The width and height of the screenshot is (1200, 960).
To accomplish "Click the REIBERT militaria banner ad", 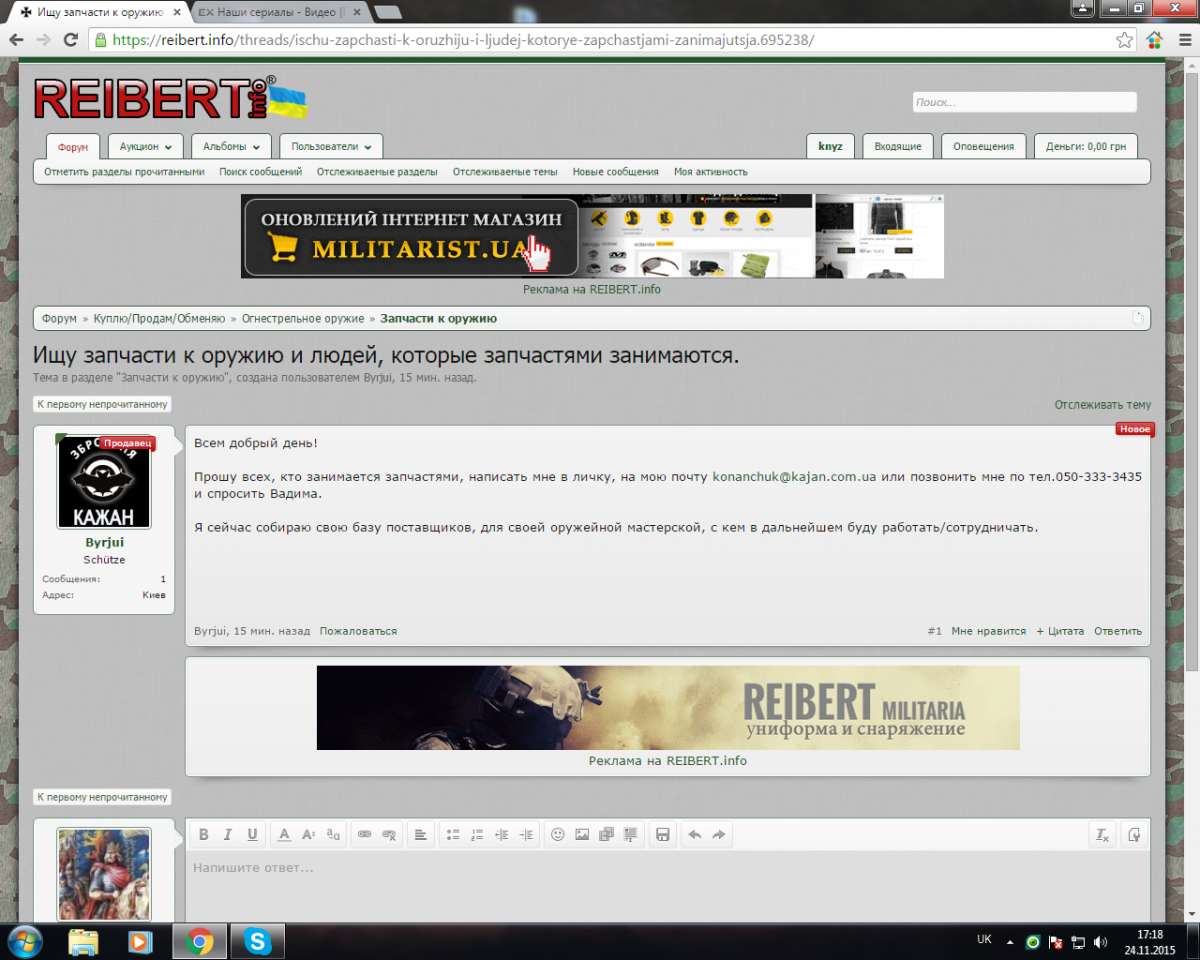I will coord(668,707).
